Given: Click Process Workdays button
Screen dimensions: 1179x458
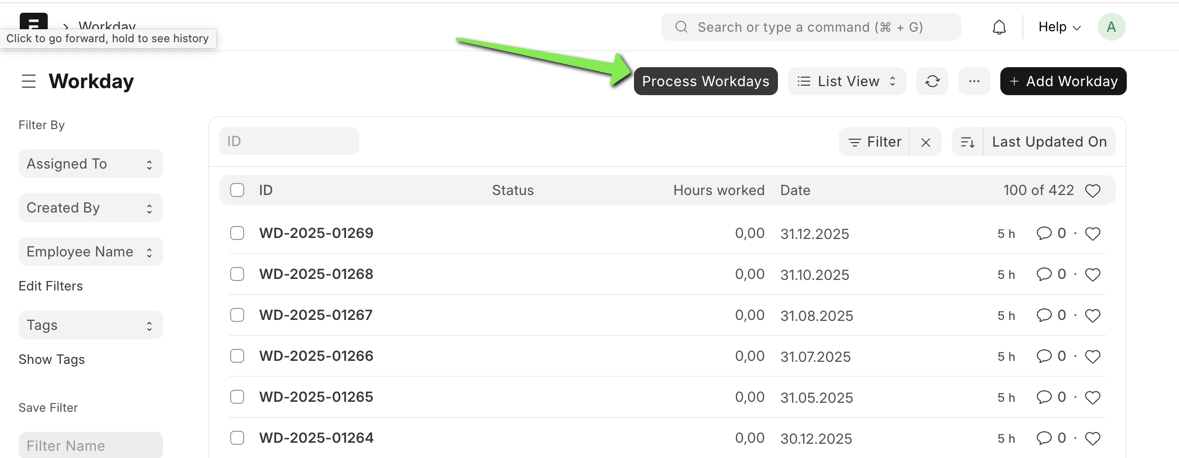Looking at the screenshot, I should pyautogui.click(x=705, y=81).
